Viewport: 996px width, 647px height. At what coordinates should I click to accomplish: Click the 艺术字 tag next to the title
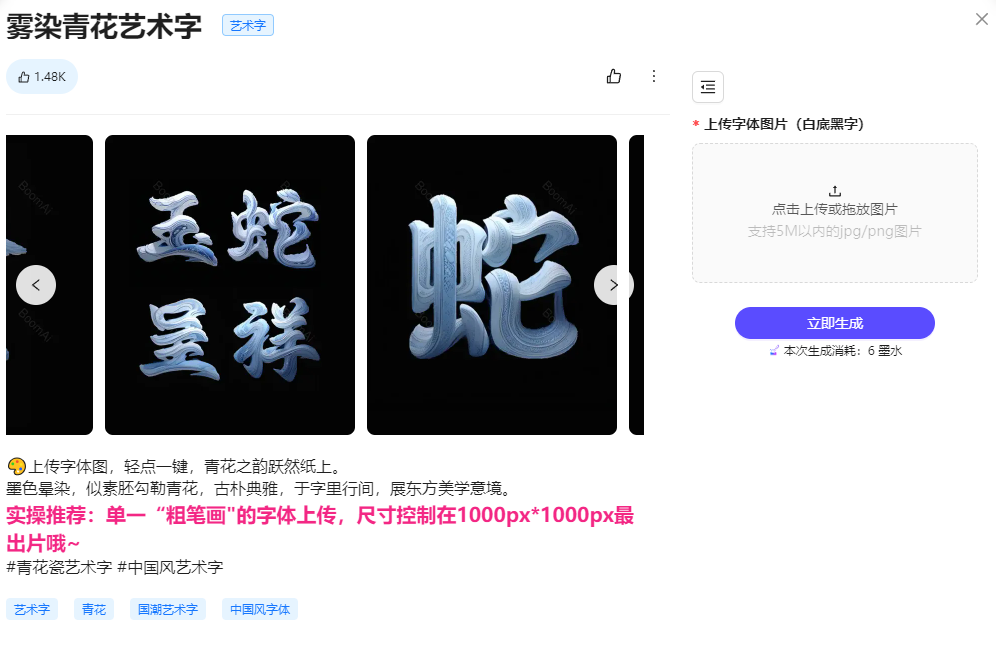pos(248,25)
